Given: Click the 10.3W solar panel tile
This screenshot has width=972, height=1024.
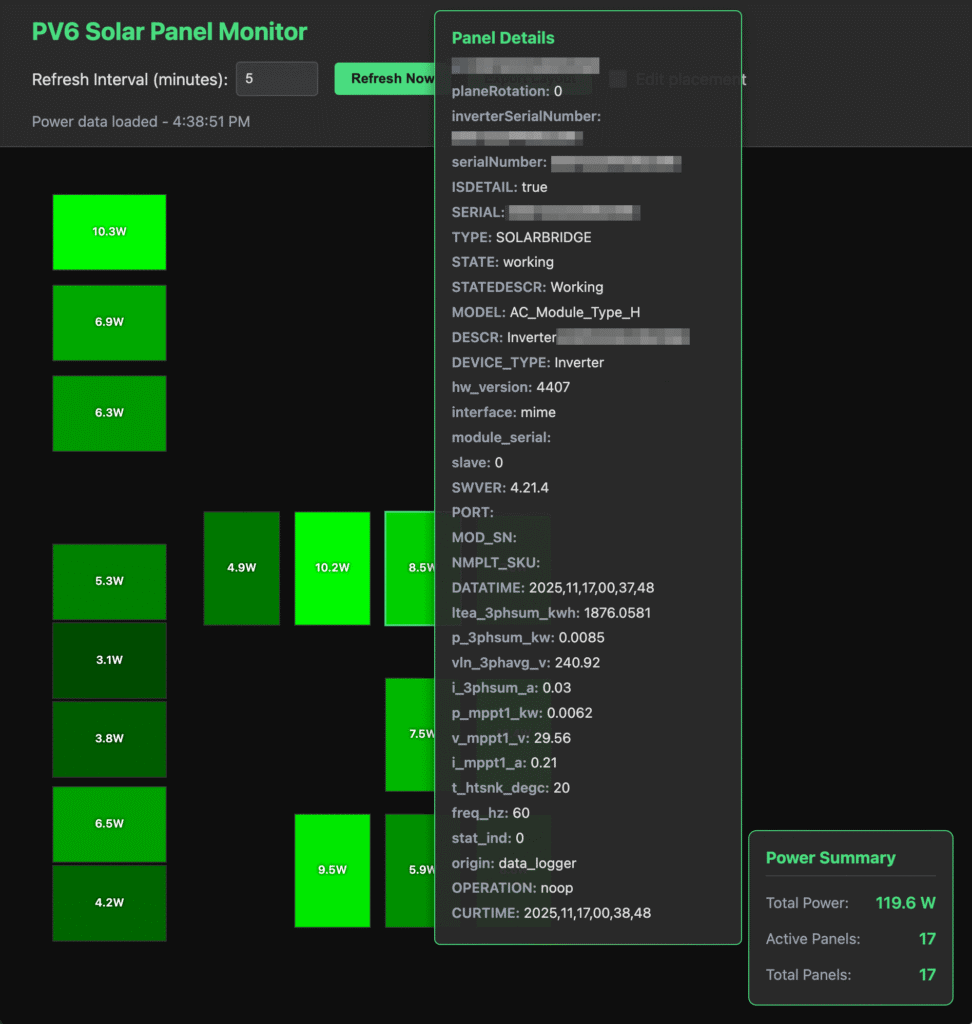Looking at the screenshot, I should click(109, 232).
